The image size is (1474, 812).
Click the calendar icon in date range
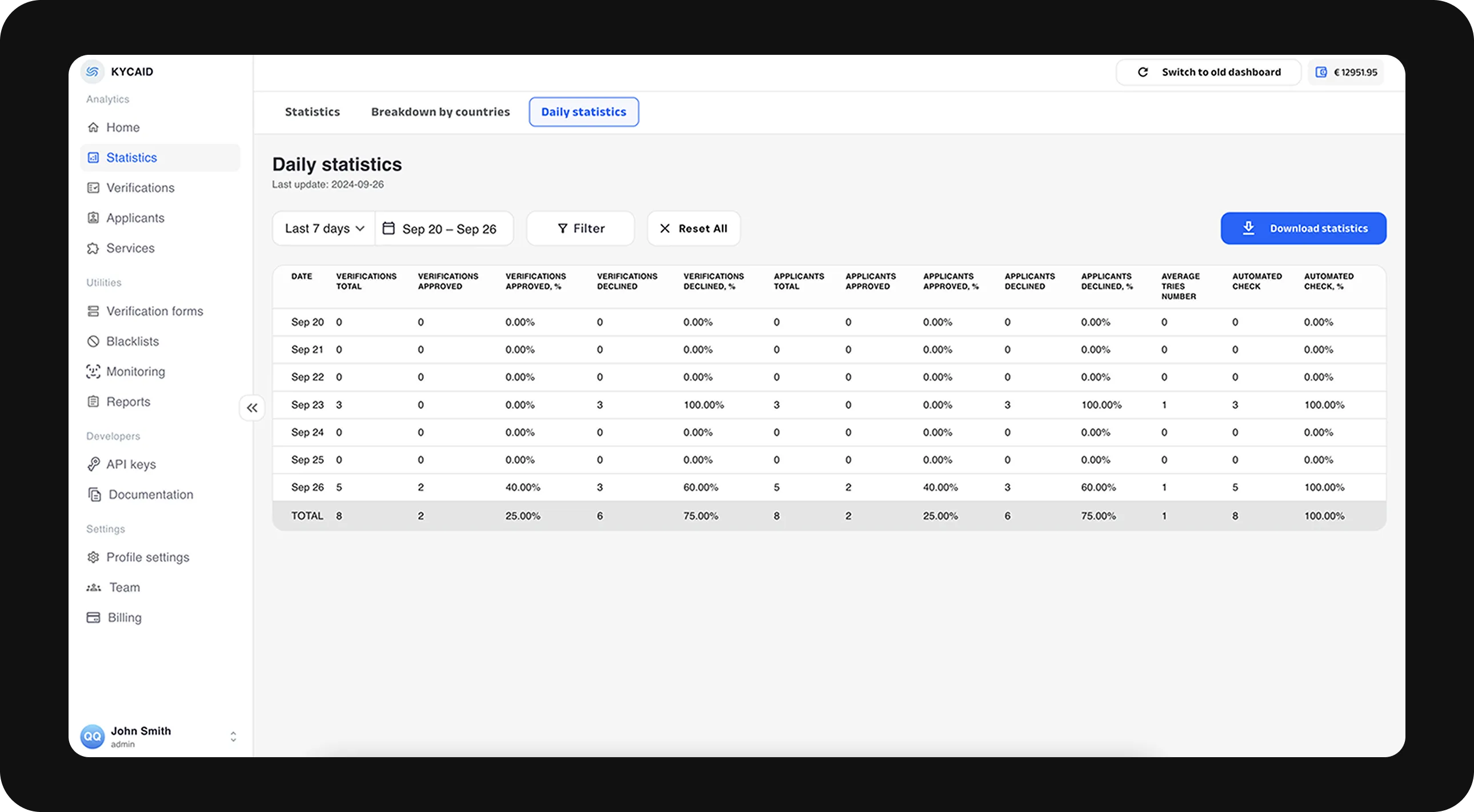point(388,228)
